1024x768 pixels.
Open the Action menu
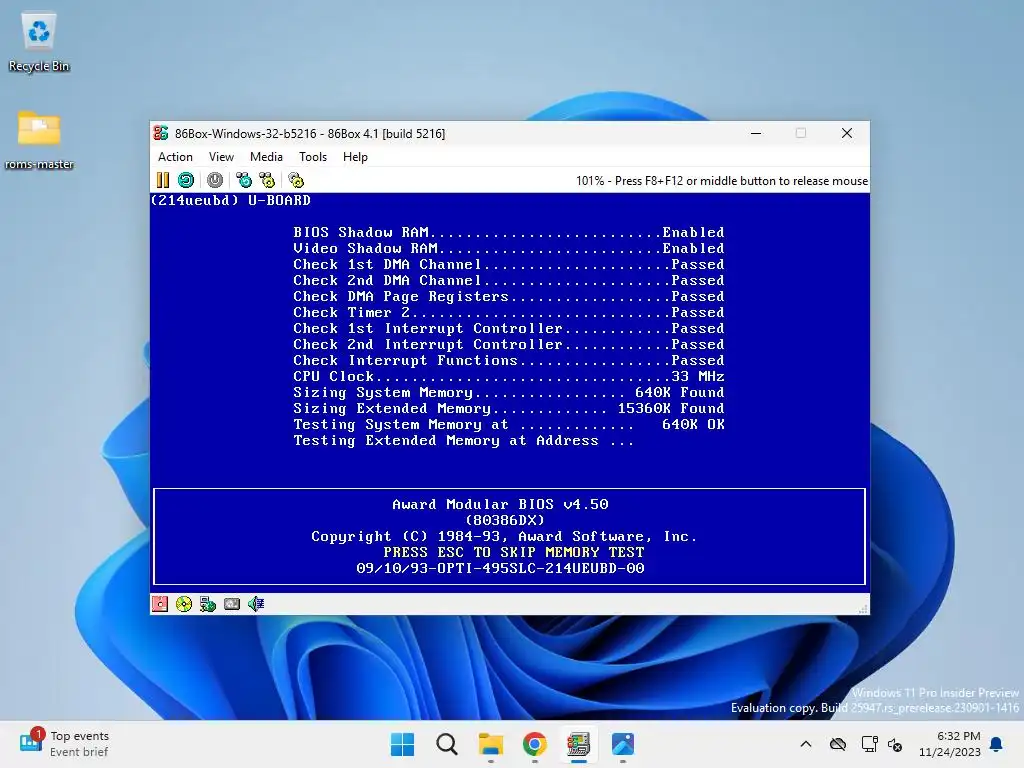click(x=175, y=157)
